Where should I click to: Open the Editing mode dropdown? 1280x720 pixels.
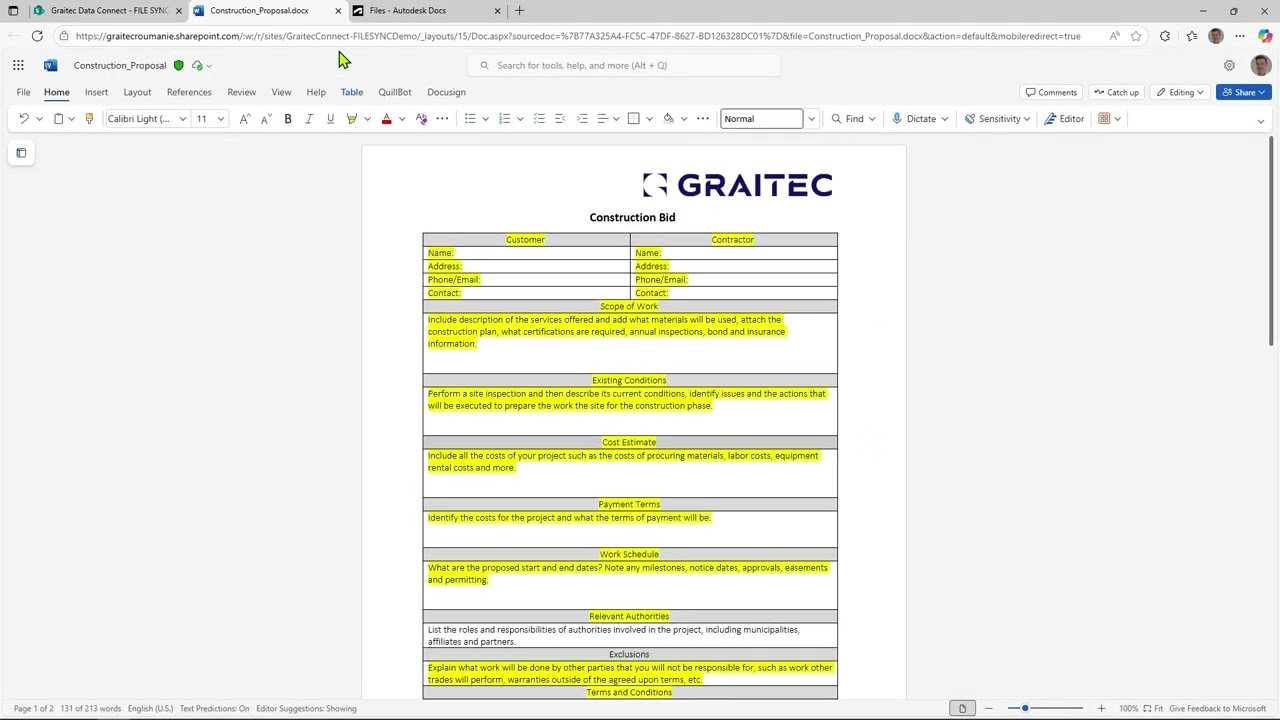[1180, 92]
